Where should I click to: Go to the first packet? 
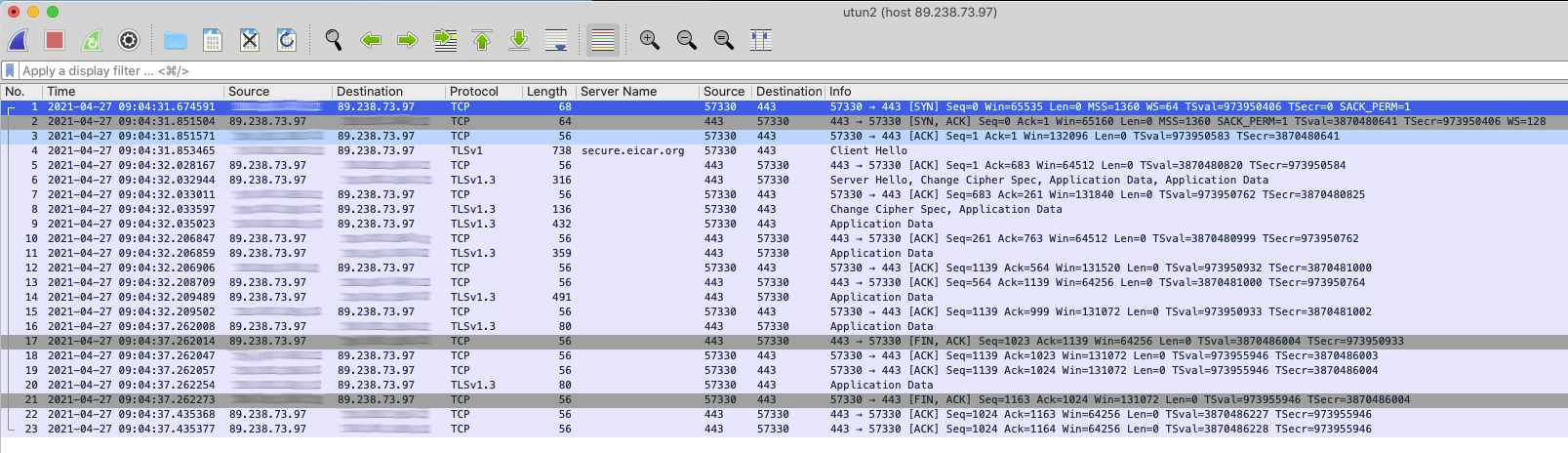click(482, 40)
